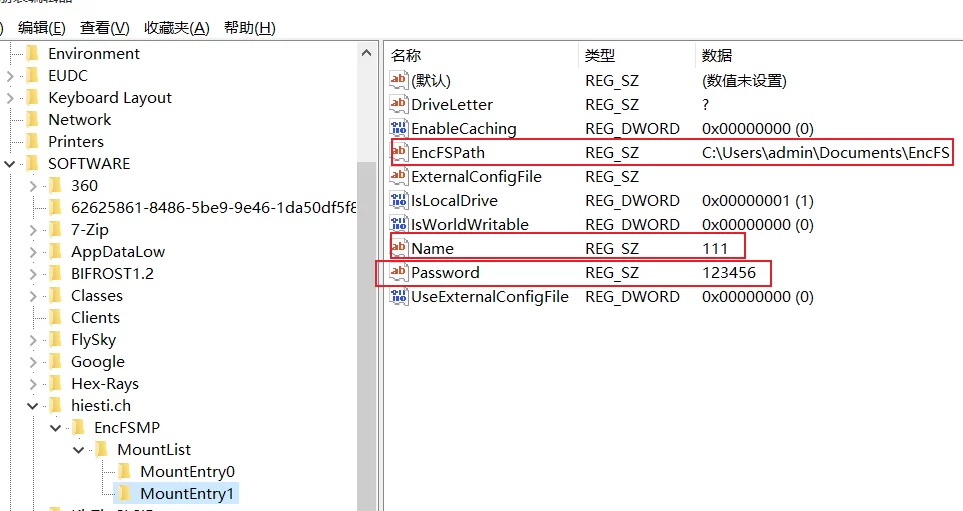The image size is (963, 511).
Task: Collapse the MountList tree node
Action: 79,450
